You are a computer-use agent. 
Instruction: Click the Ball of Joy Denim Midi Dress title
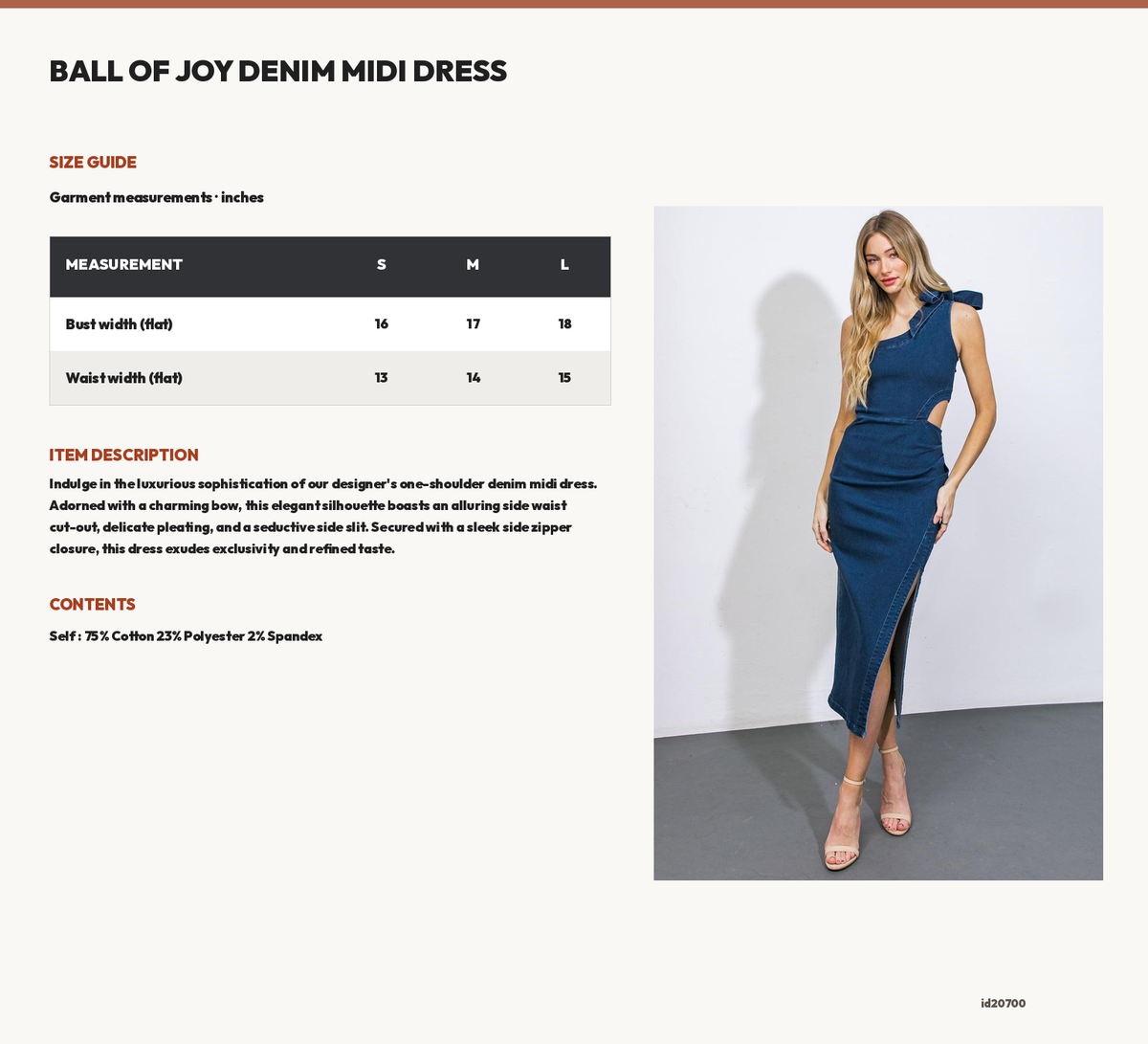click(x=278, y=71)
